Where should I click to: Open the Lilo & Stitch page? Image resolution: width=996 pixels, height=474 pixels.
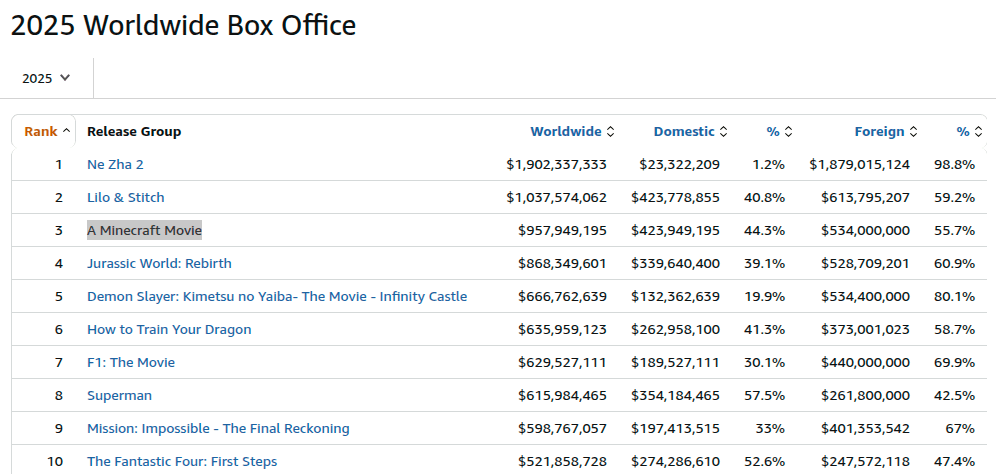(x=126, y=197)
